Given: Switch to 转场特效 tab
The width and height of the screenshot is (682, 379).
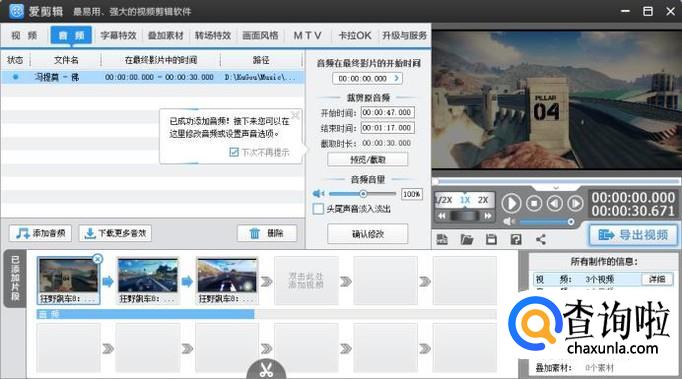Looking at the screenshot, I should 213,36.
